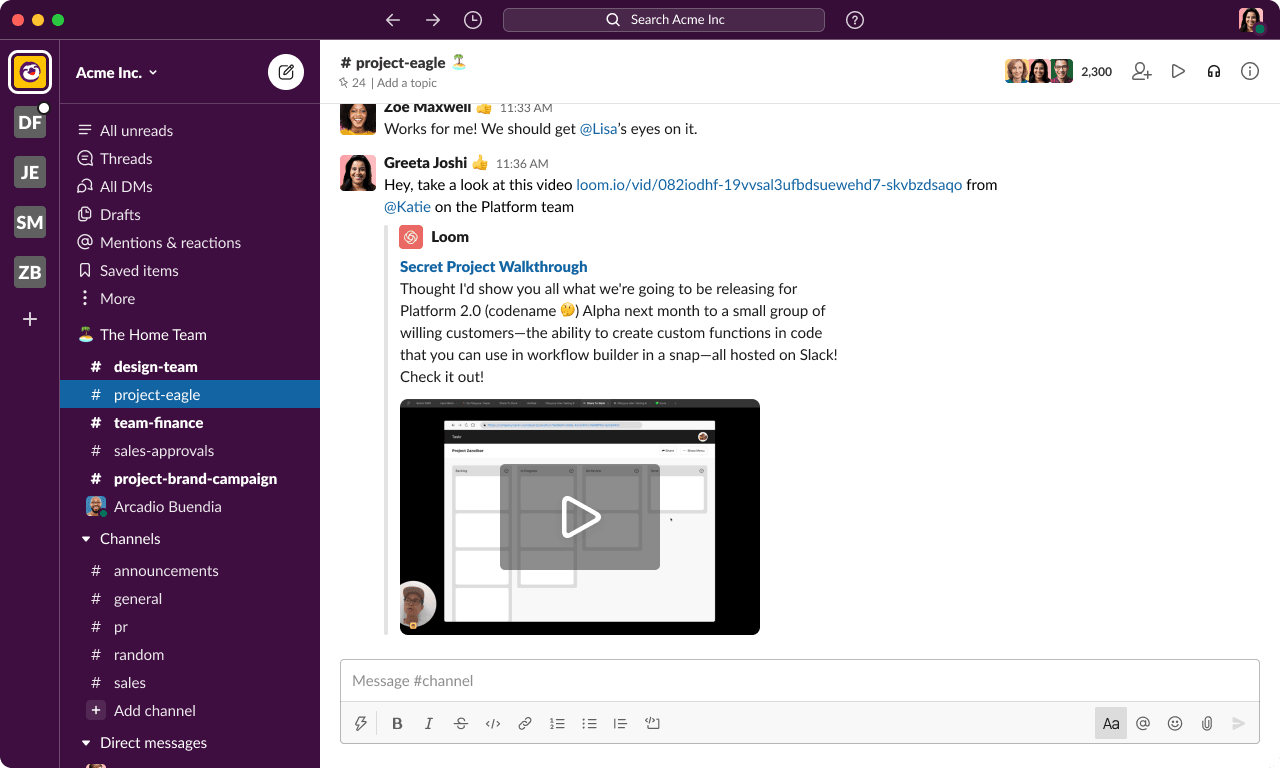Open channel details info icon
The width and height of the screenshot is (1280, 768).
[1250, 71]
